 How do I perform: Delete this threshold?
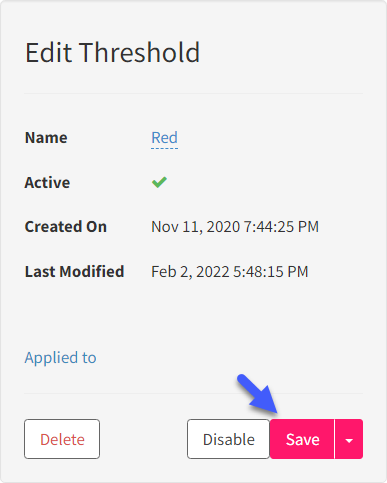pos(62,439)
